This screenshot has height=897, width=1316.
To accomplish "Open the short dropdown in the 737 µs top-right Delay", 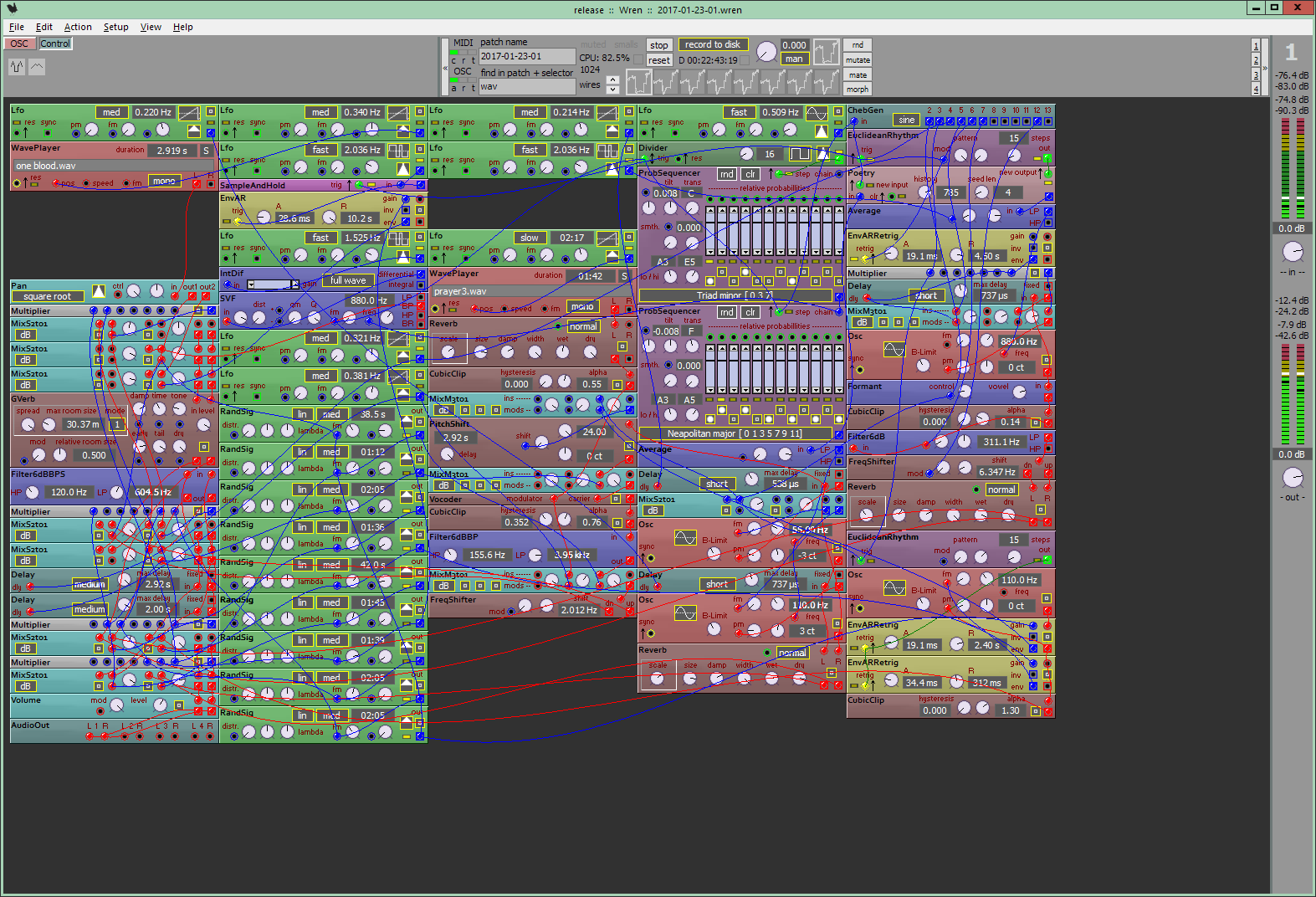I will (925, 295).
